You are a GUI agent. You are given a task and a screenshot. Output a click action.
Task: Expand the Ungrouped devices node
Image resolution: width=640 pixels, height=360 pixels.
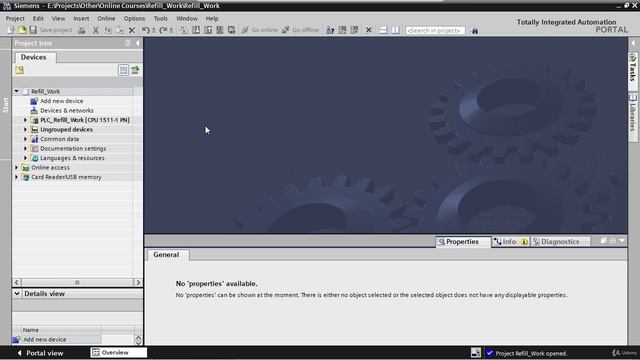click(25, 129)
